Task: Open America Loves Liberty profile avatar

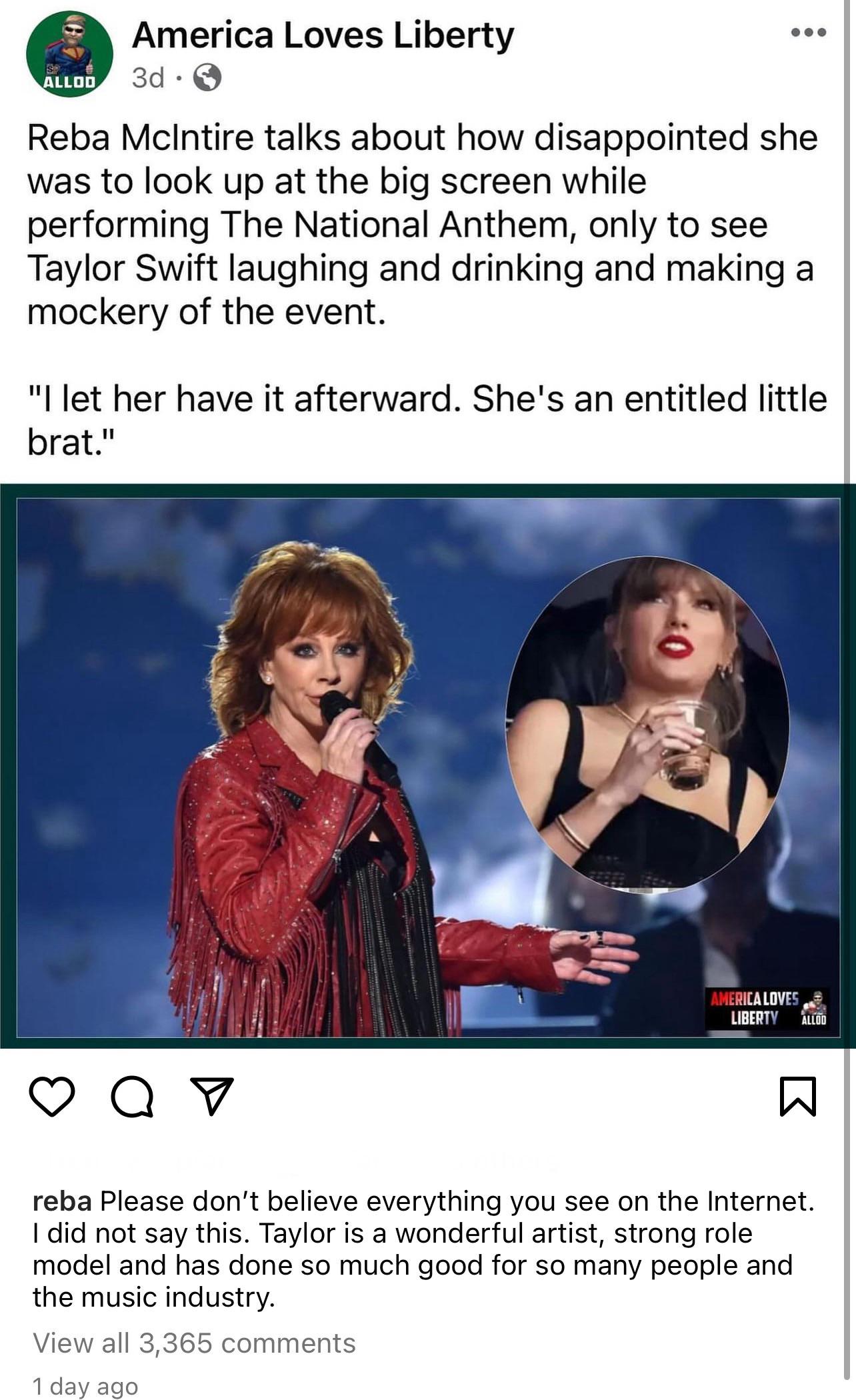Action: (x=69, y=54)
